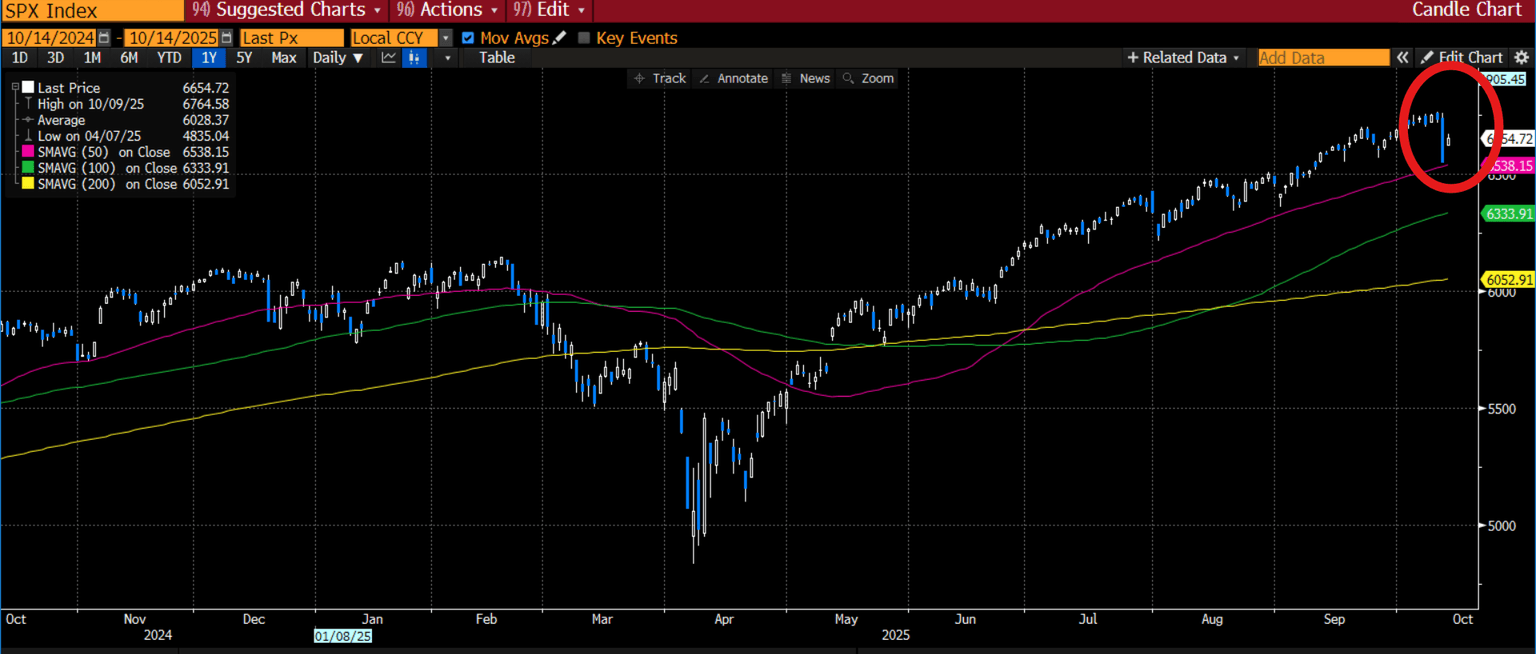Image resolution: width=1536 pixels, height=654 pixels.
Task: Collapse the Last Price legend tree
Action: (x=14, y=88)
